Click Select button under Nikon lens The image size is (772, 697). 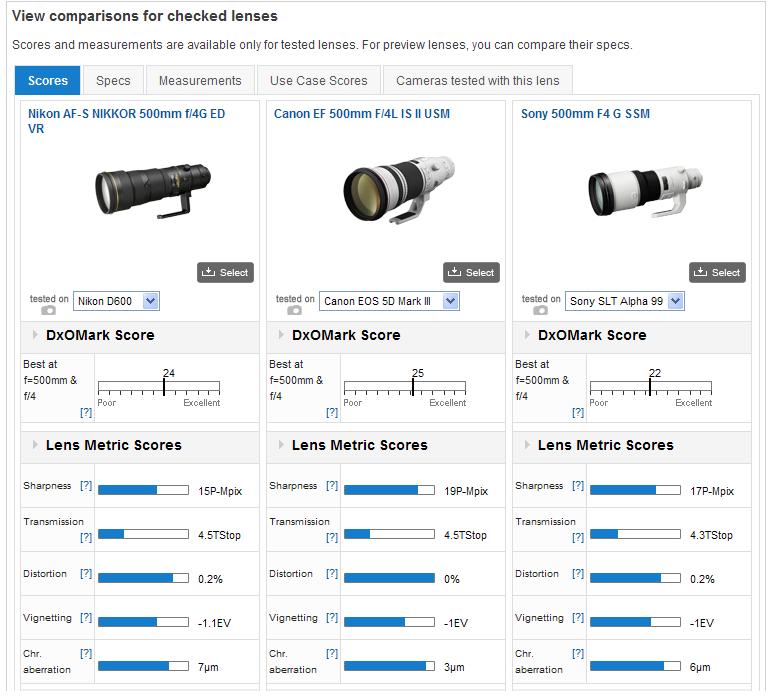point(225,272)
